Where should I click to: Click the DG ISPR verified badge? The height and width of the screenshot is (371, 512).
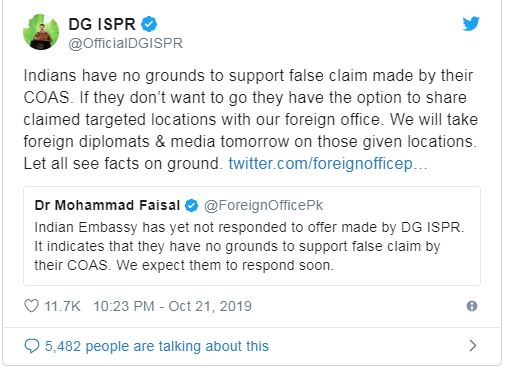[x=149, y=24]
